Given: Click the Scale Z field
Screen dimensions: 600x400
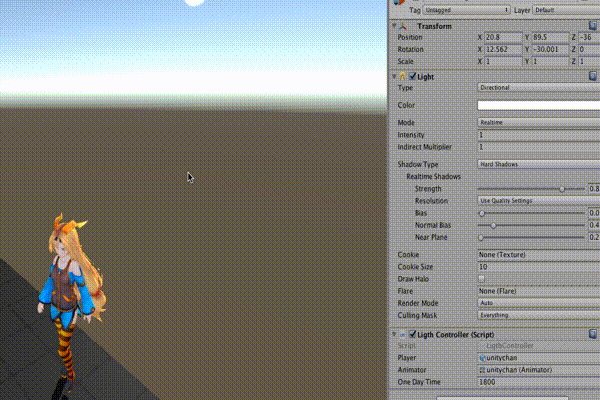Looking at the screenshot, I should (x=589, y=61).
